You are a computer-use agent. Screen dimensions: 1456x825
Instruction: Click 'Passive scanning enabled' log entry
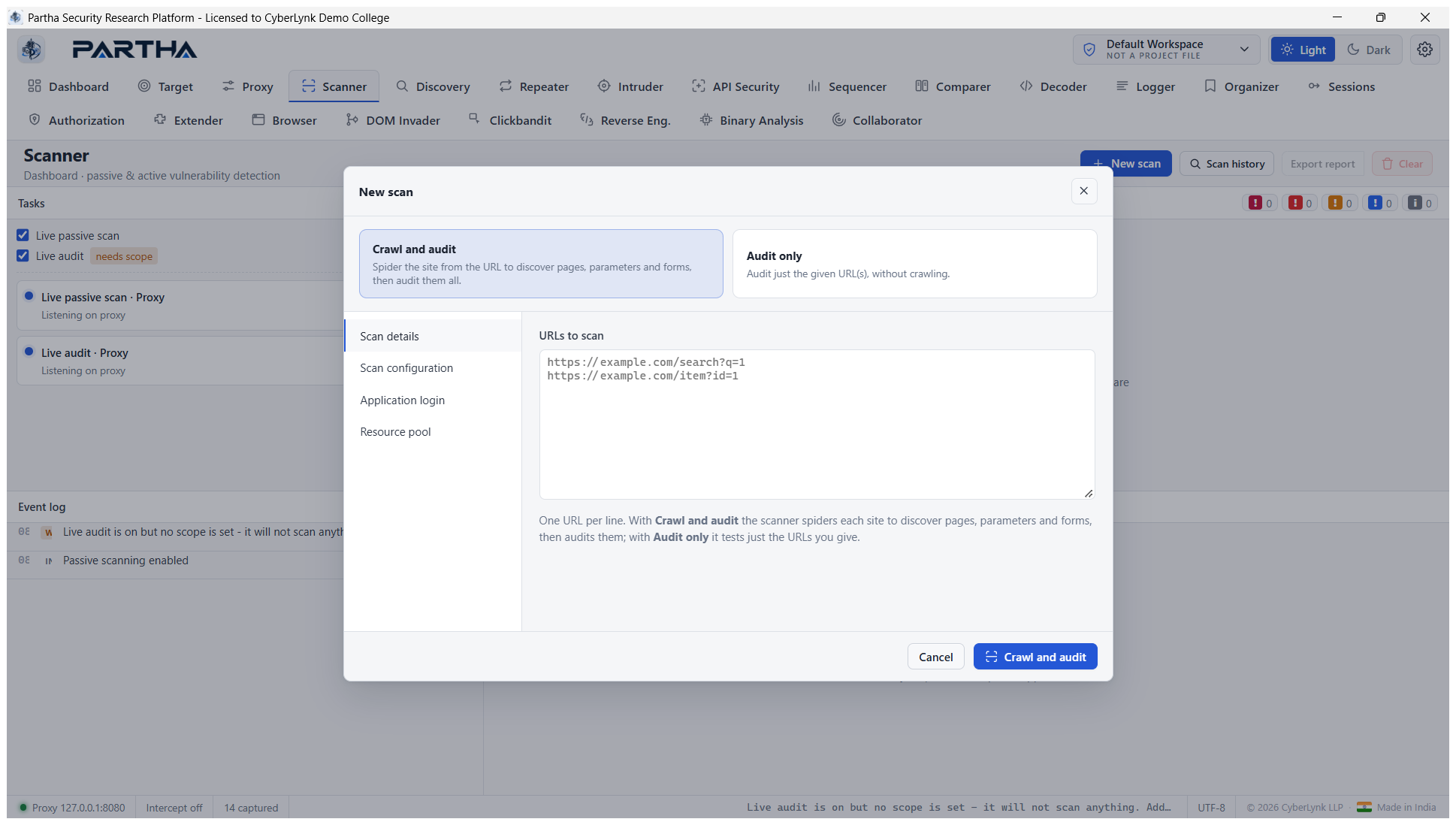tap(125, 561)
